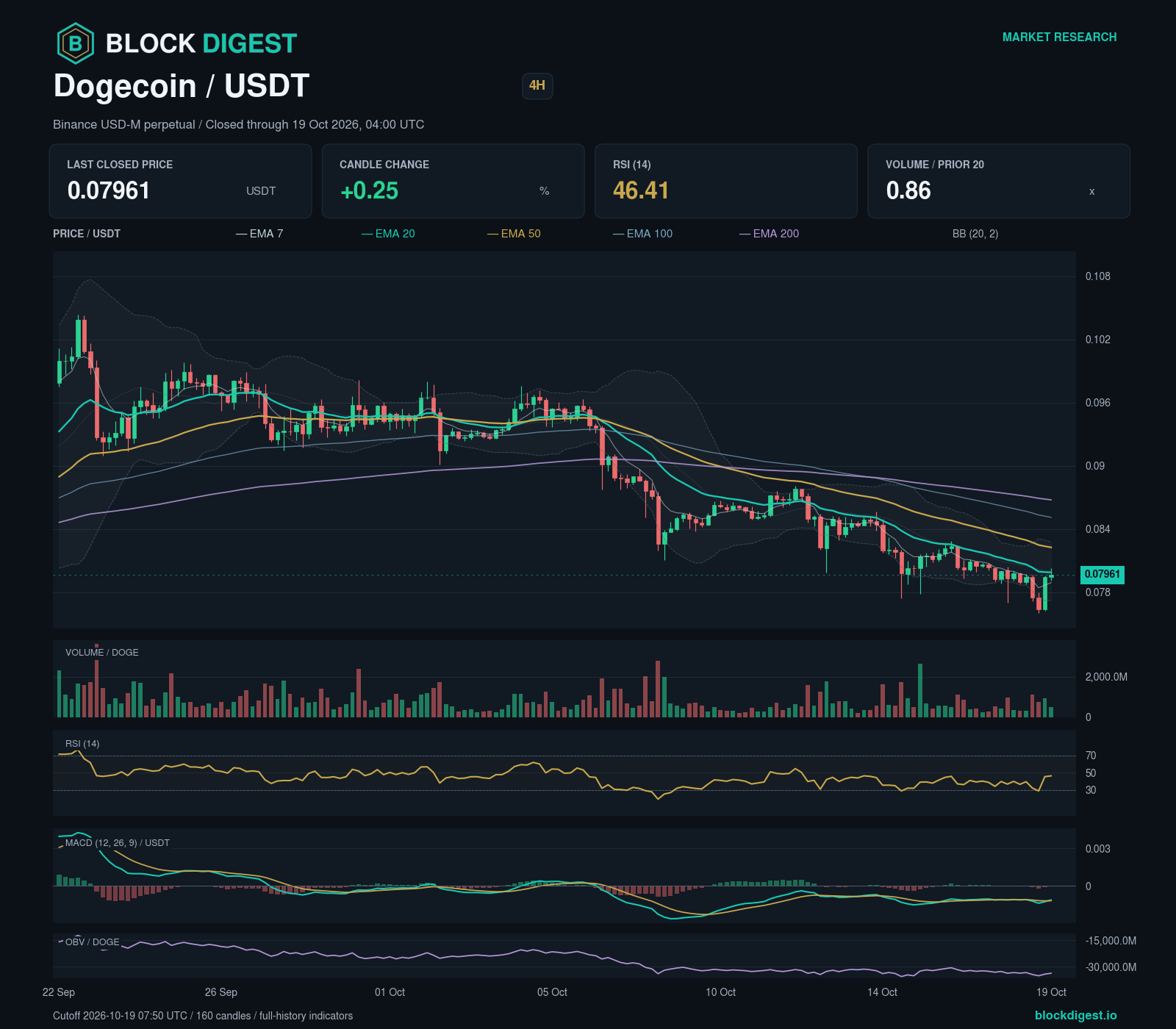Open the blockdigest.io footer link

(x=1075, y=1015)
